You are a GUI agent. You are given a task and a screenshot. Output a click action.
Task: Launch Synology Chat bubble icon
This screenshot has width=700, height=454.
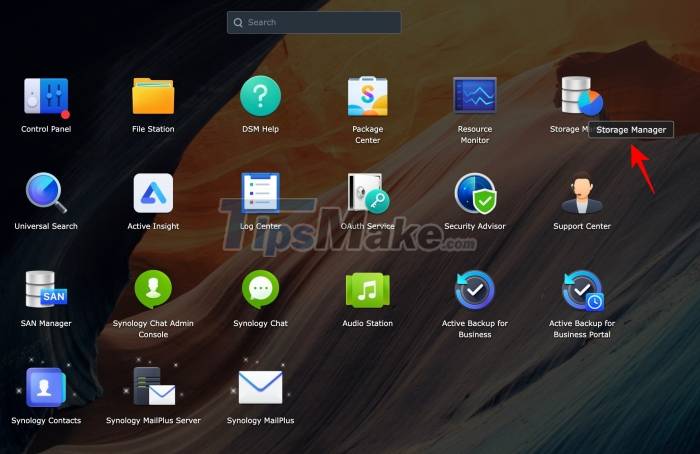tap(260, 289)
